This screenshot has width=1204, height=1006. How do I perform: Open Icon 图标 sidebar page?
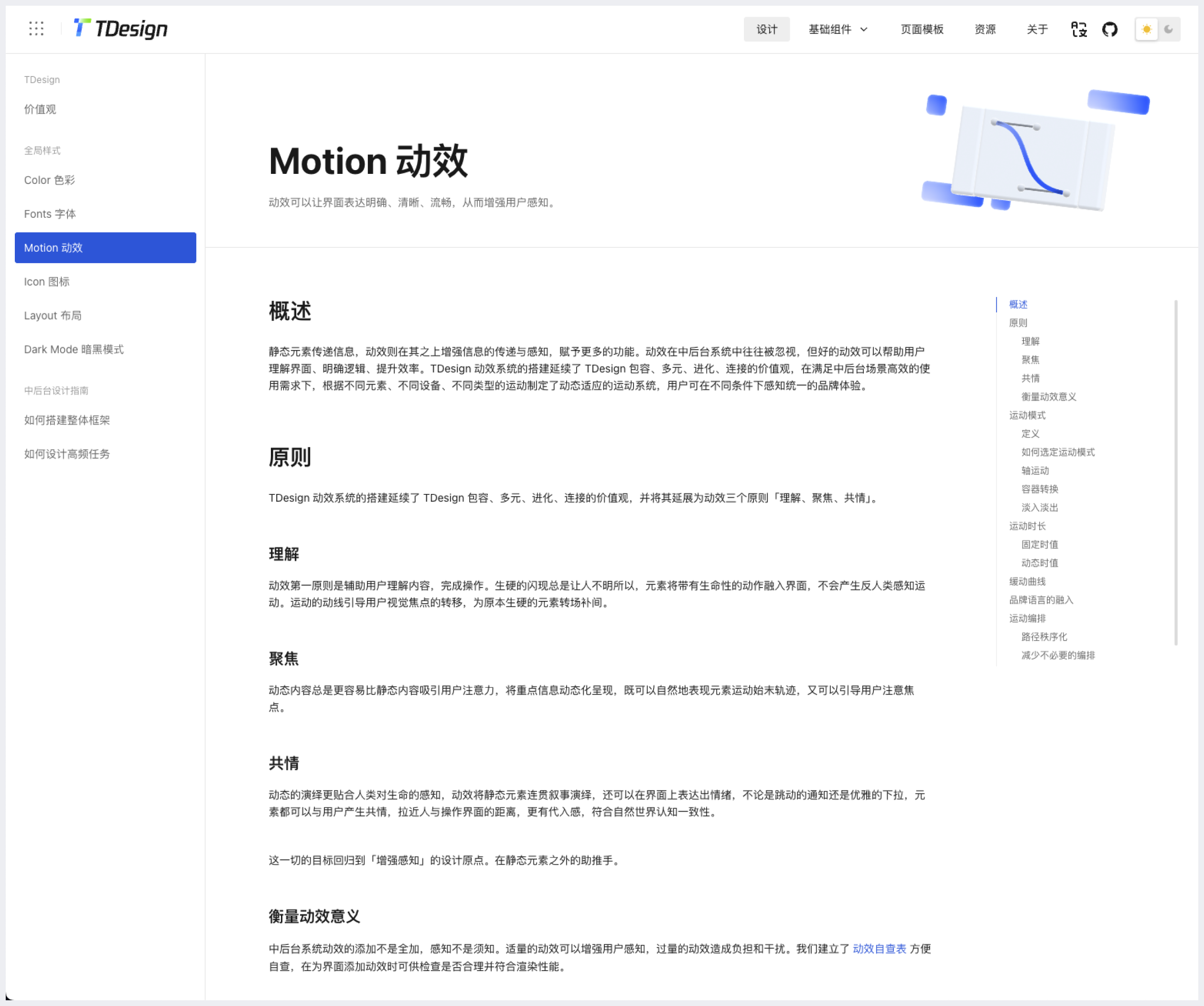tap(46, 281)
